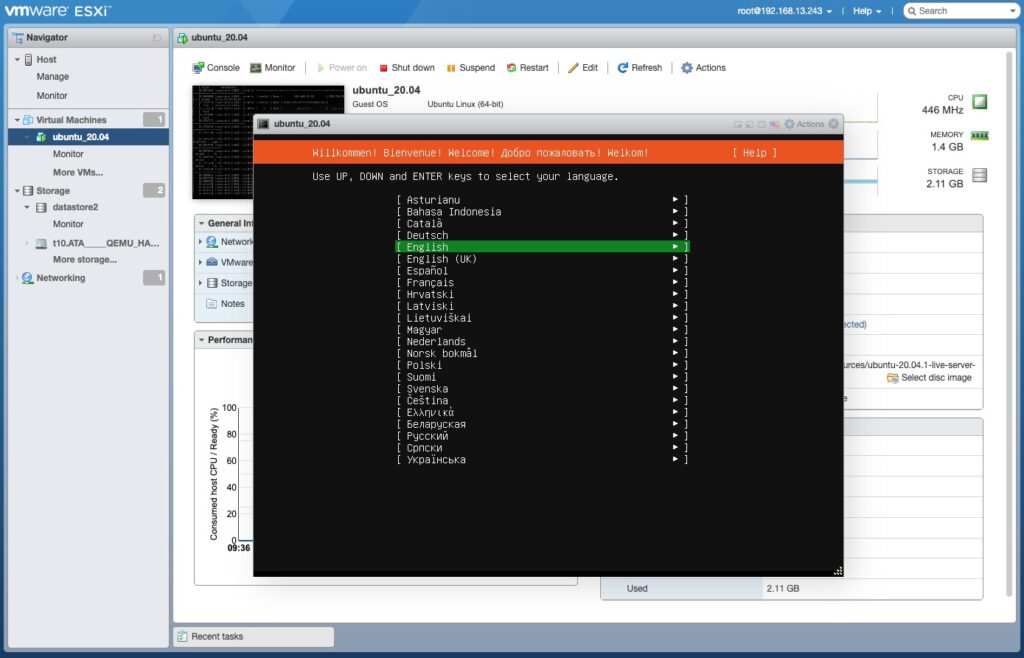Click the Shut down toolbar button
This screenshot has width=1024, height=658.
(407, 68)
